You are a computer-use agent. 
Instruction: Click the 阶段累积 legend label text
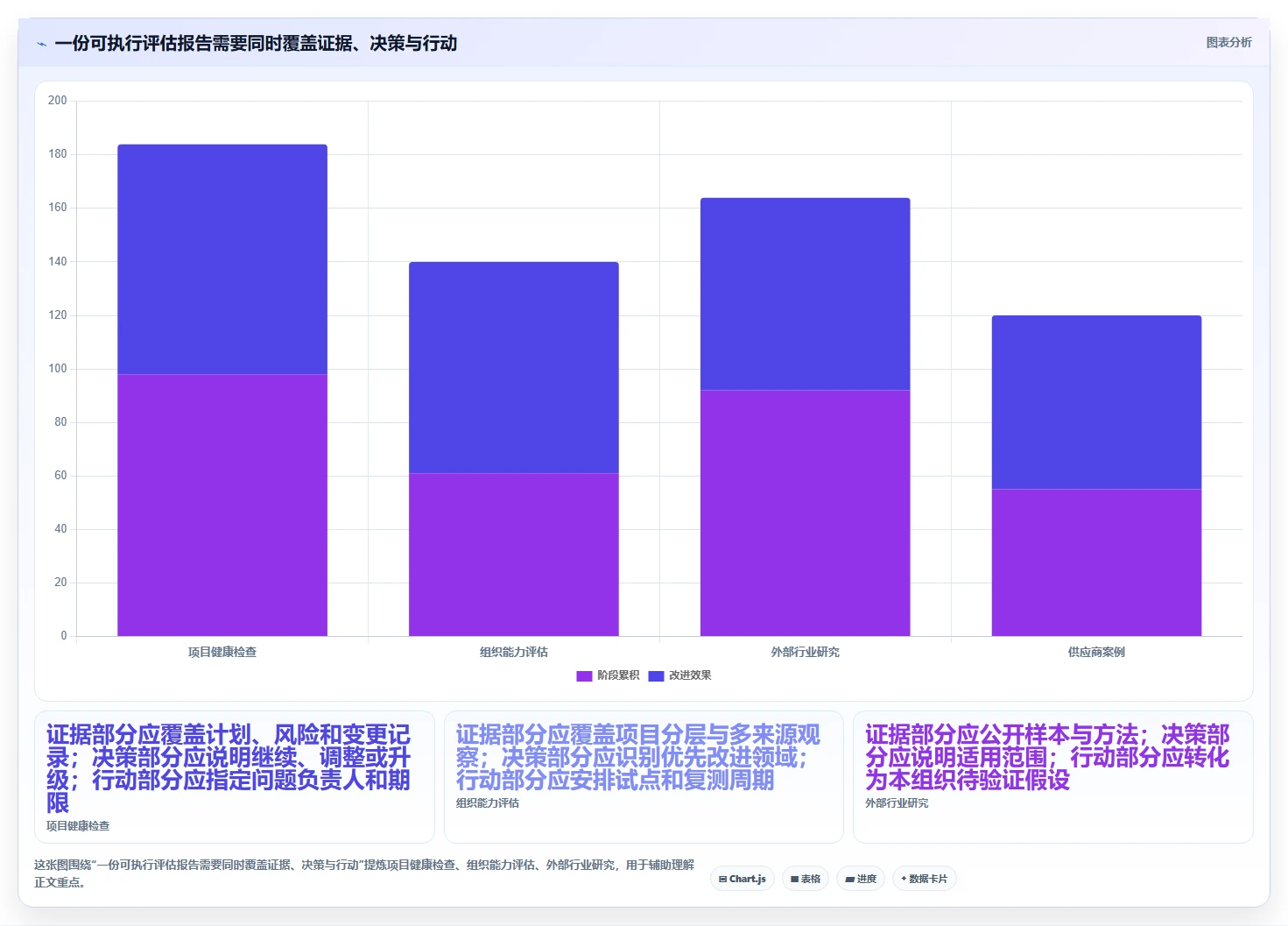click(618, 675)
